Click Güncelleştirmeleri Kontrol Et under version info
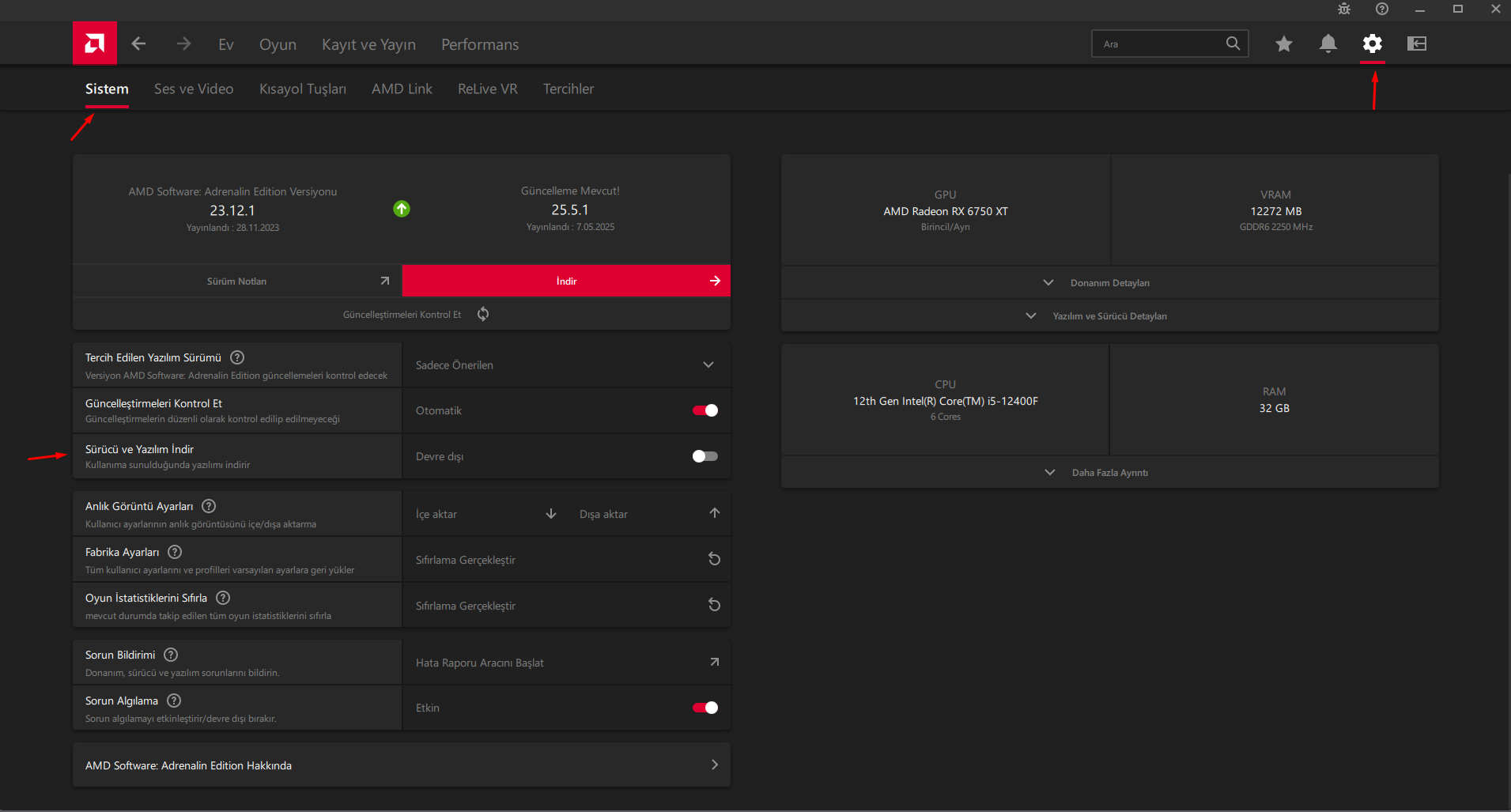The image size is (1511, 812). 402,315
